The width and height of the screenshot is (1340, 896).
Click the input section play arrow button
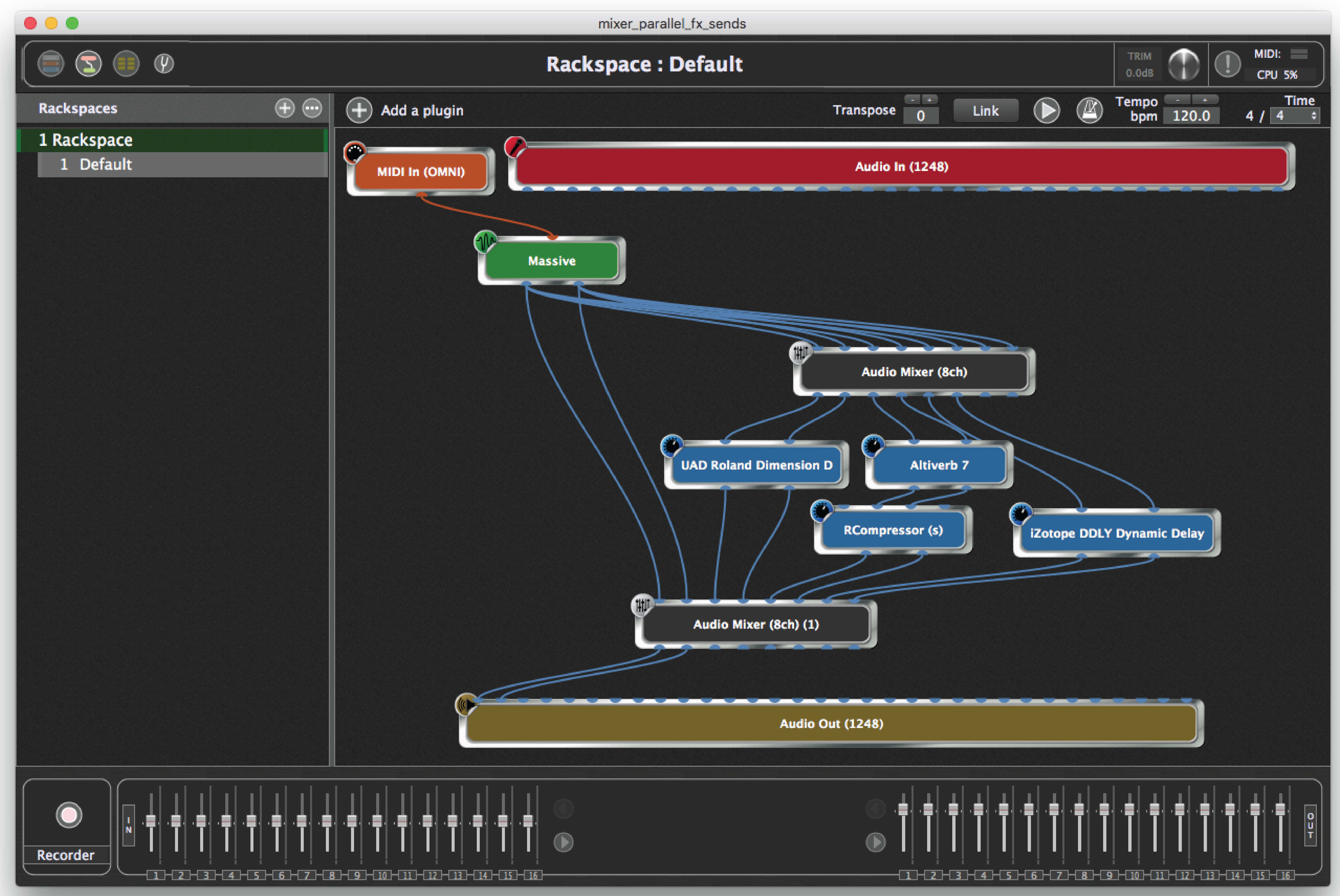click(564, 842)
